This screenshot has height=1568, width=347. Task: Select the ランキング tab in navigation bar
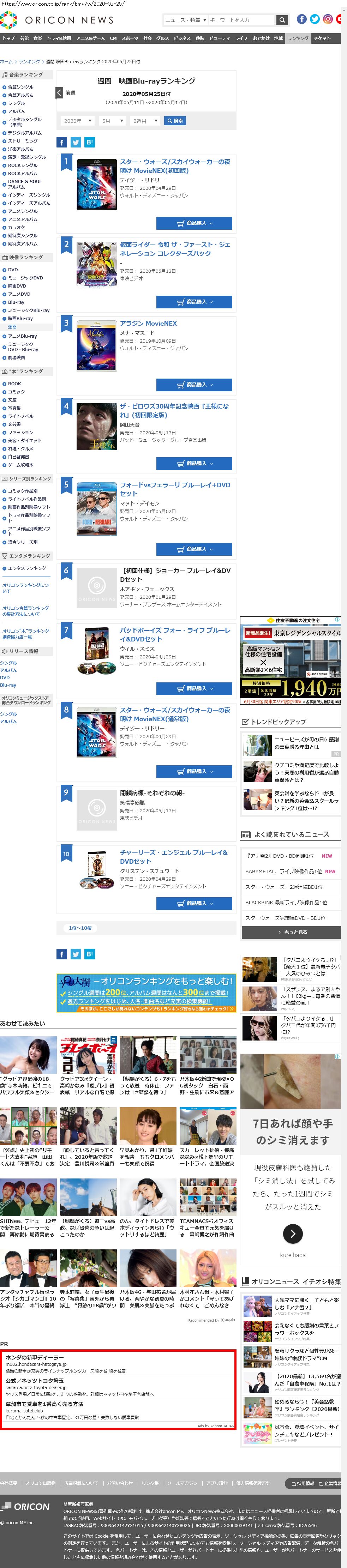[298, 38]
